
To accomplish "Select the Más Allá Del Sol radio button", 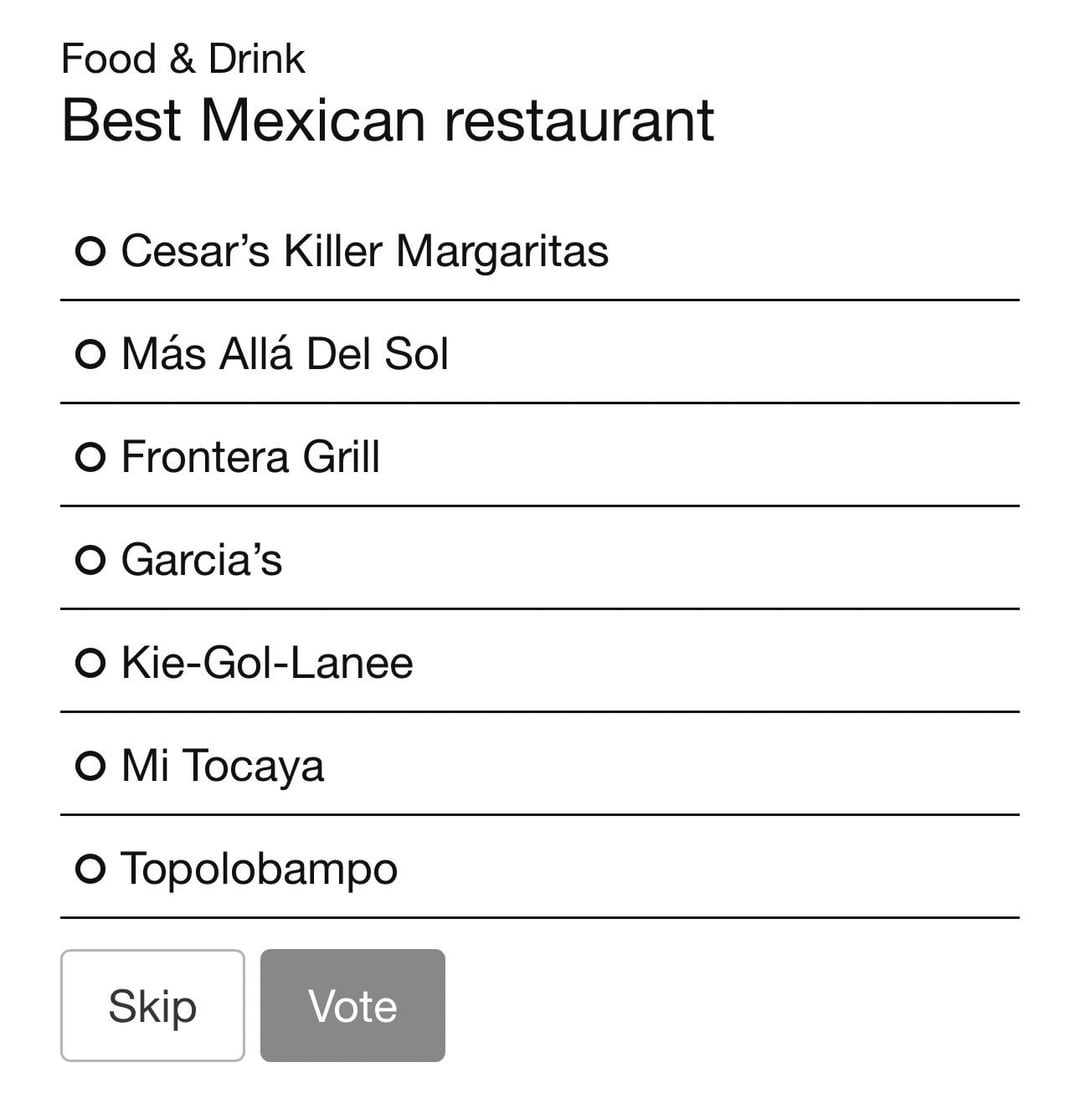I will pyautogui.click(x=90, y=354).
